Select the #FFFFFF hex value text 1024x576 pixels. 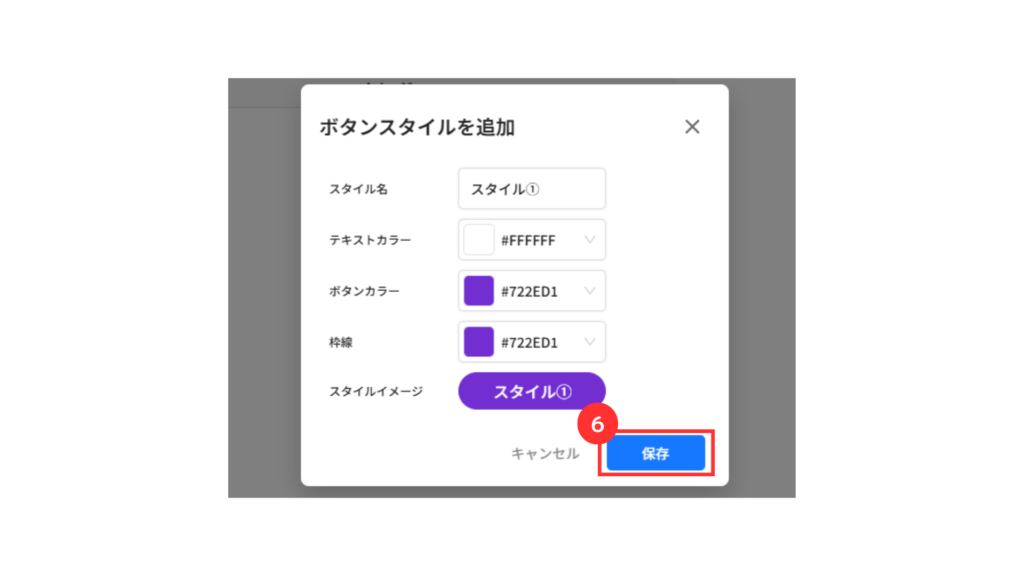(x=528, y=240)
